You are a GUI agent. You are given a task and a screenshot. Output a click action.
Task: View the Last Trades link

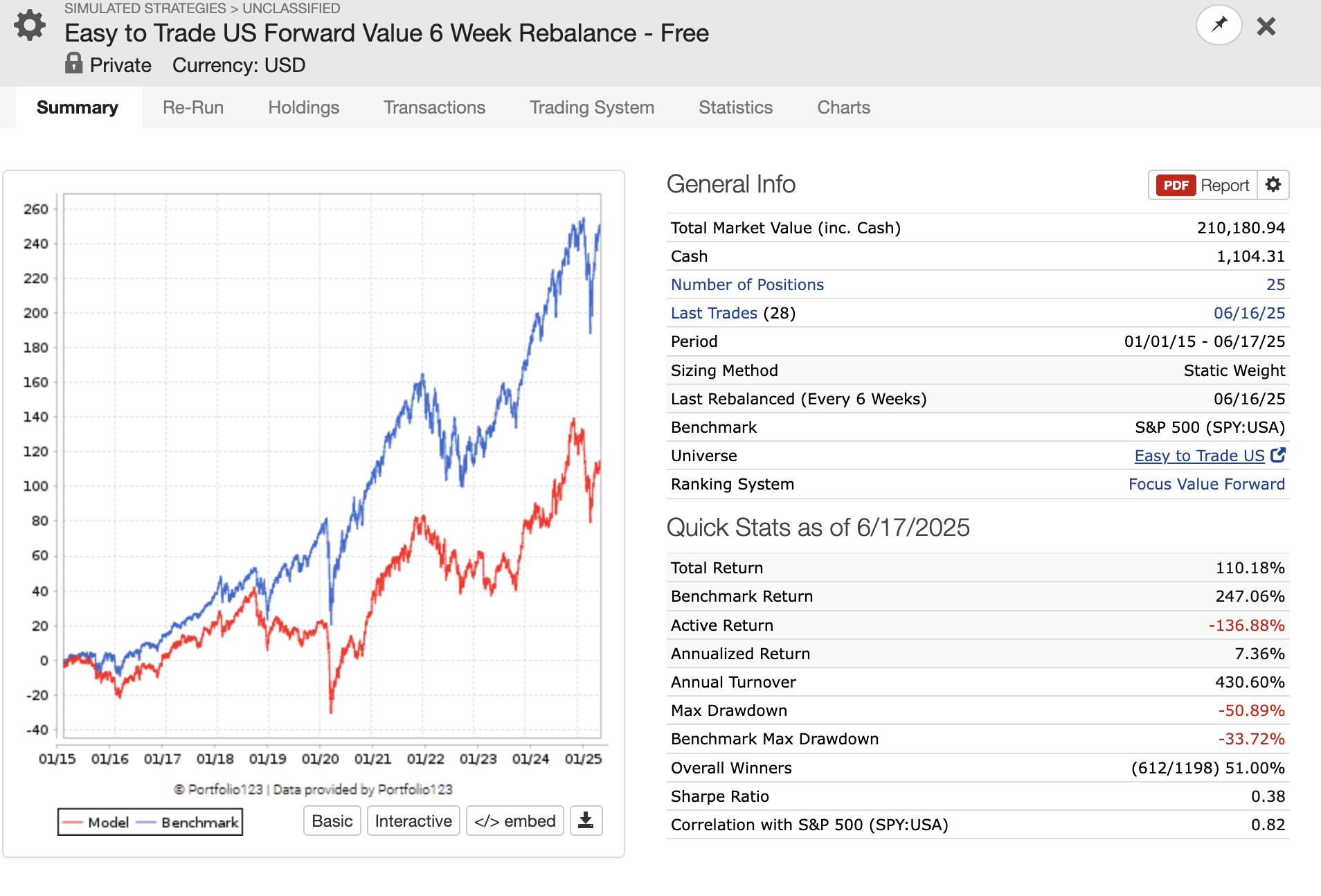click(x=714, y=313)
